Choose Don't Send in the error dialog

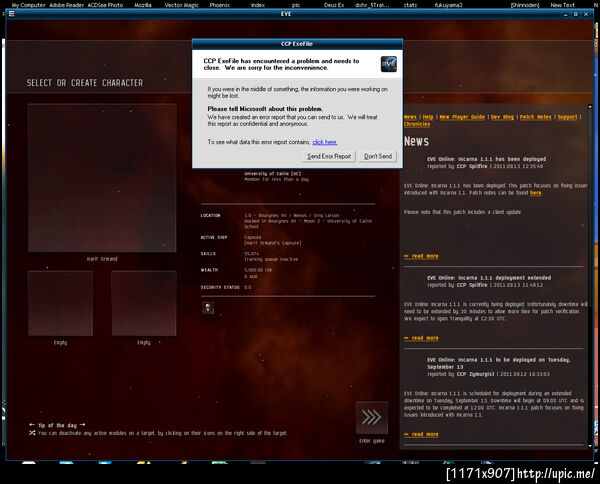pyautogui.click(x=378, y=156)
